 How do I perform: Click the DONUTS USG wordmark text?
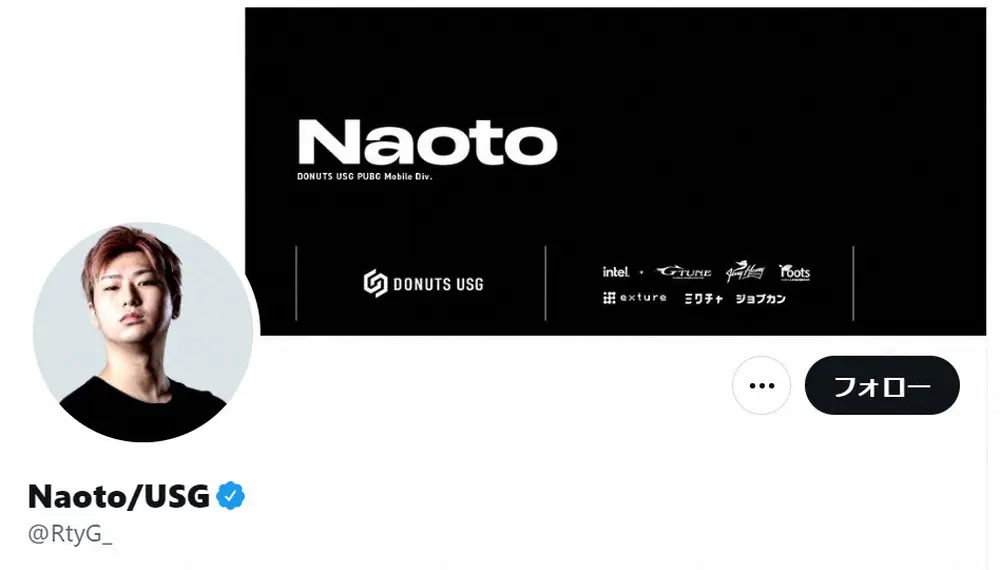tap(438, 284)
